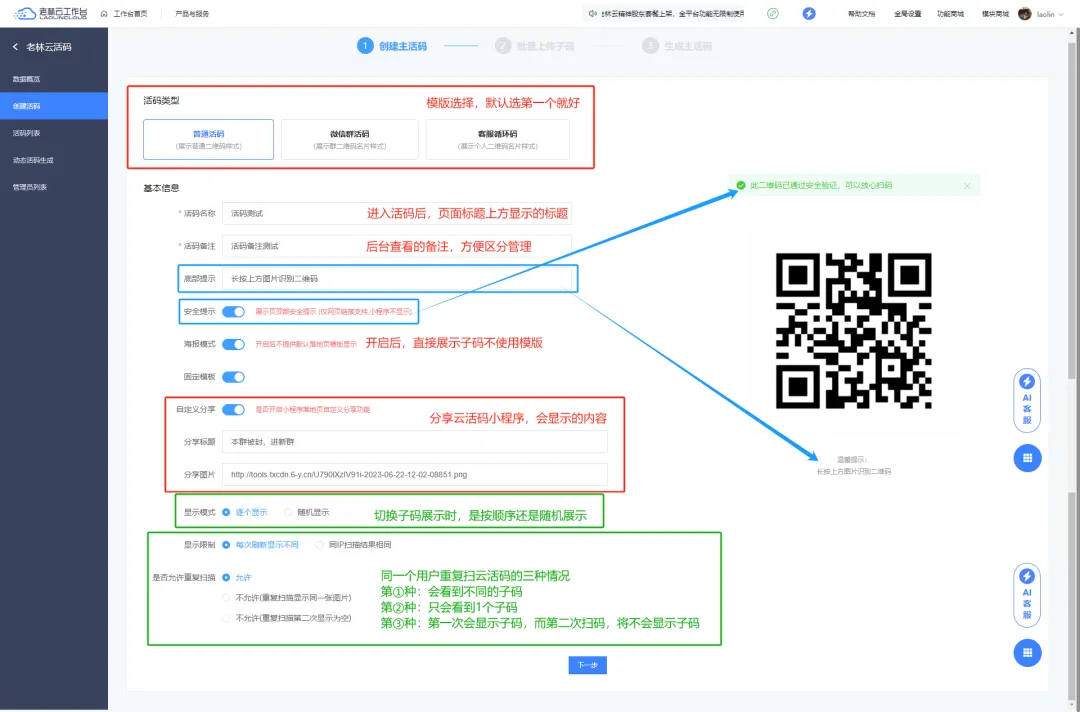
Task: Select 每次刷新显示不同 radio option
Action: [x=226, y=545]
